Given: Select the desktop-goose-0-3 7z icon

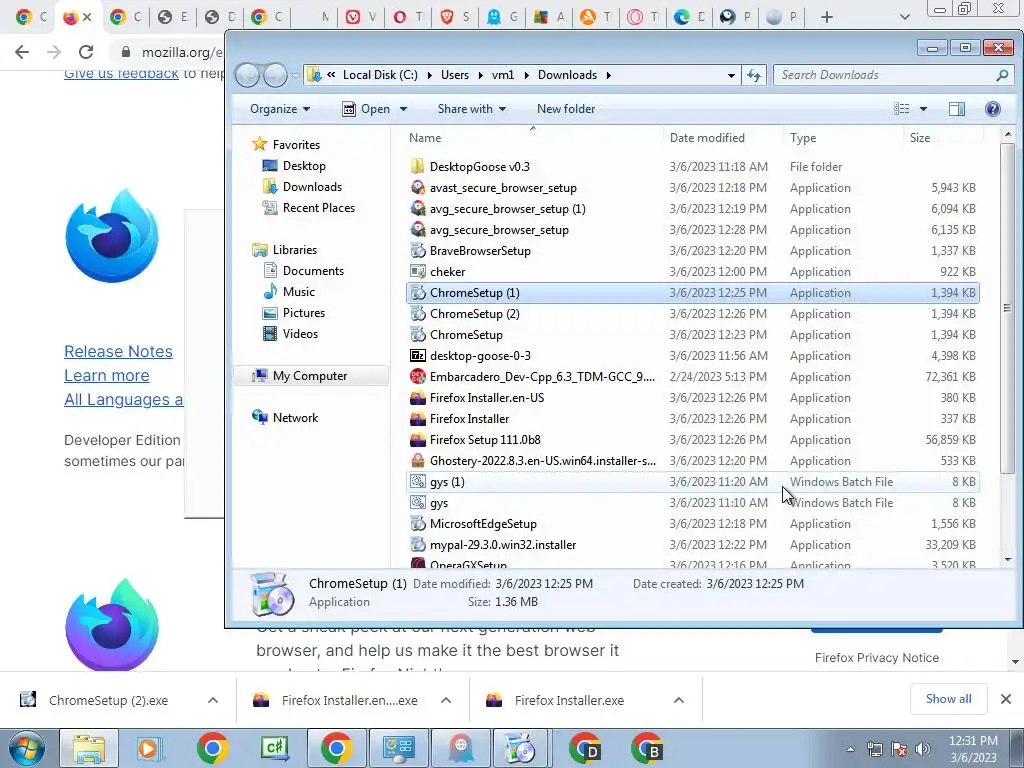Looking at the screenshot, I should [418, 355].
